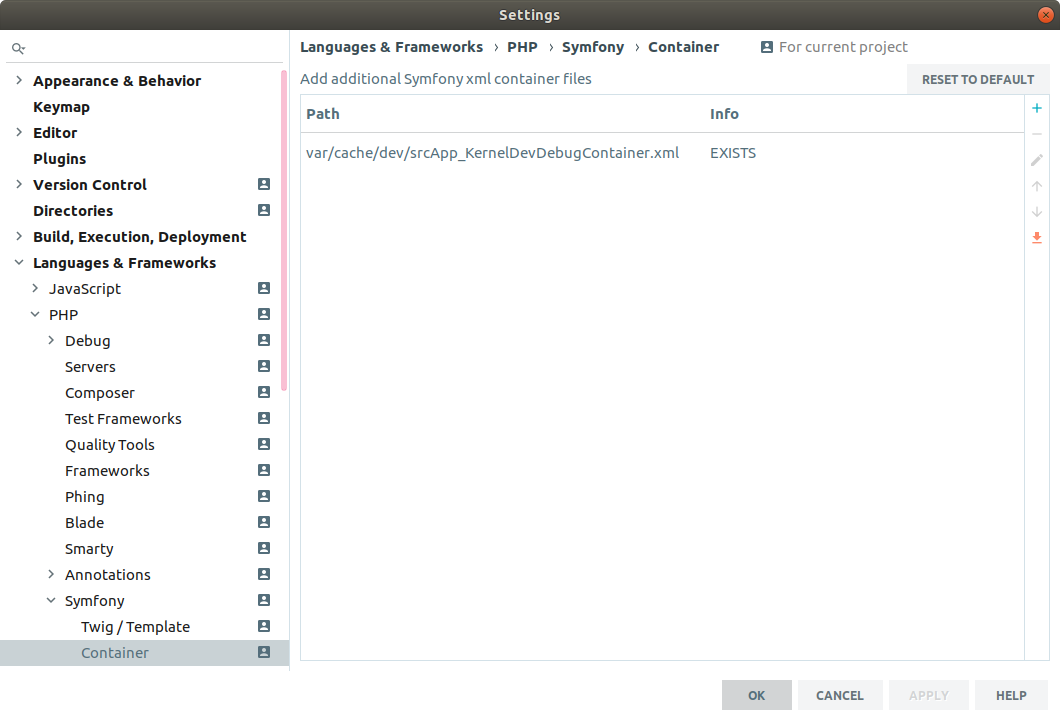Click project icon beside Composer
Screen dimensions: 1060x718
[x=264, y=392]
